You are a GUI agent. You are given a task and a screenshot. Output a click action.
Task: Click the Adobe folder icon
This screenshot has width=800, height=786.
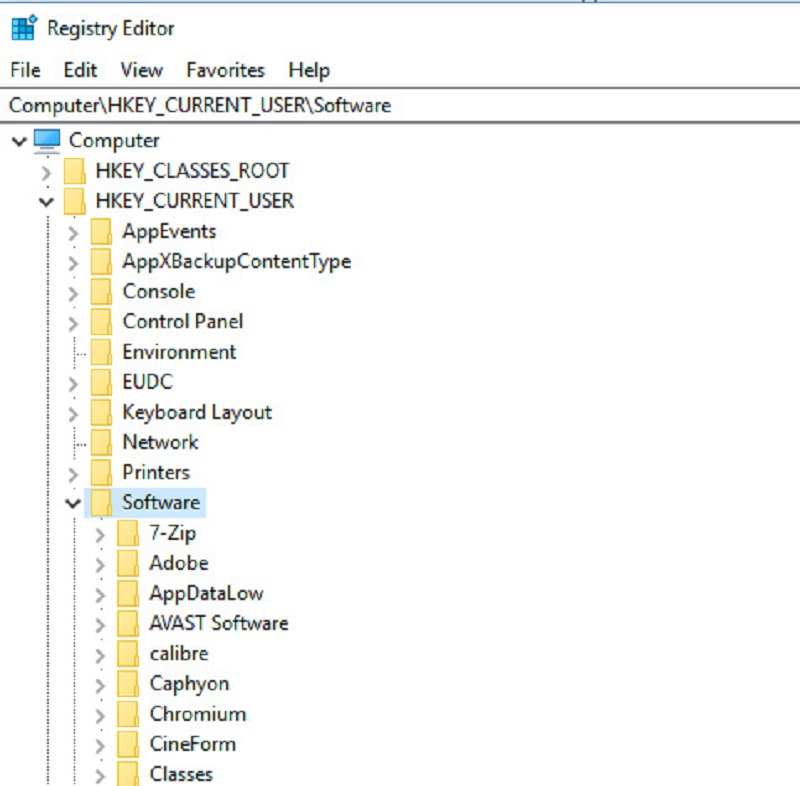coord(128,563)
